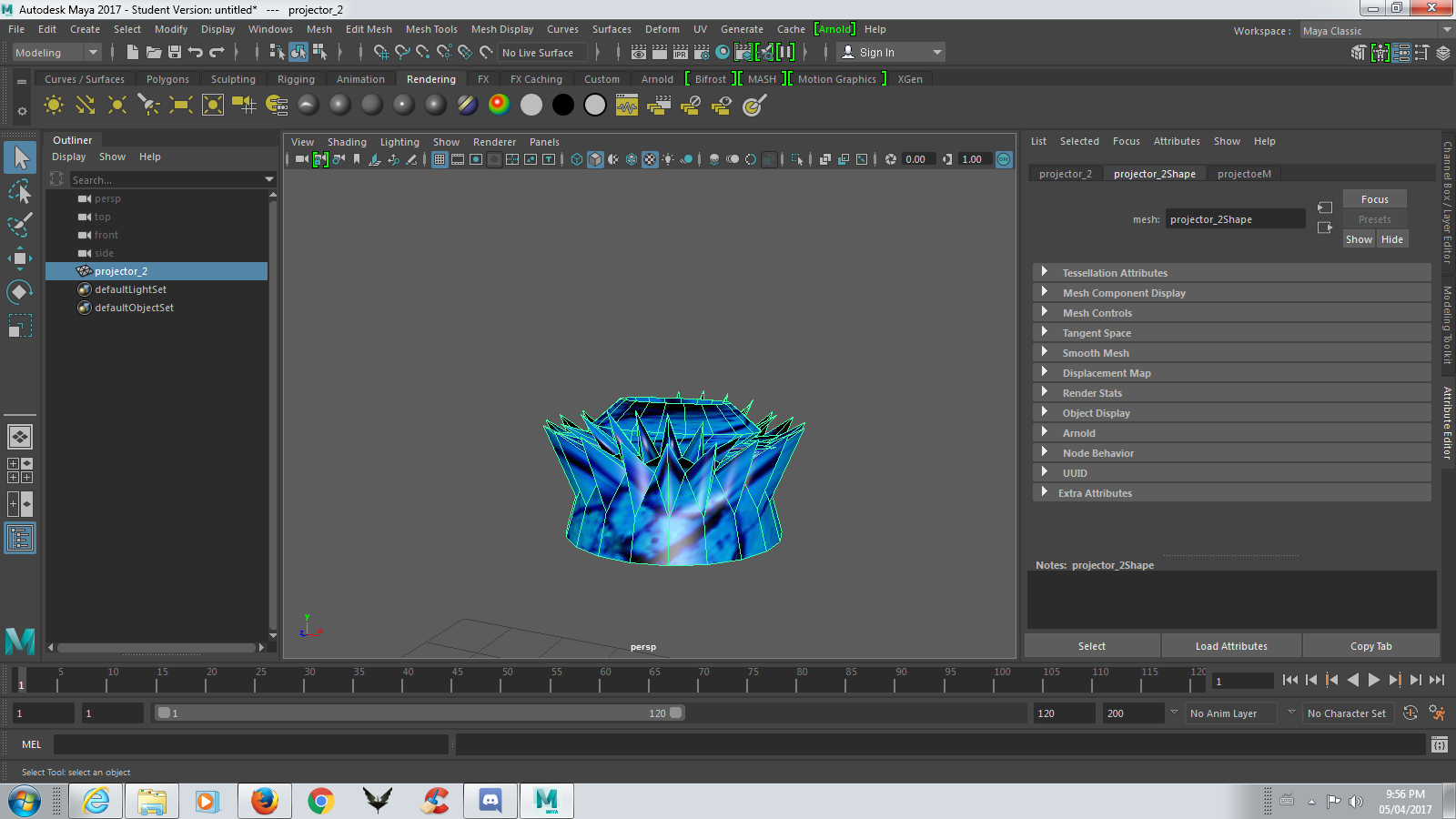Viewport: 1456px width, 819px height.
Task: Toggle auto keyframe button
Action: 1410,713
